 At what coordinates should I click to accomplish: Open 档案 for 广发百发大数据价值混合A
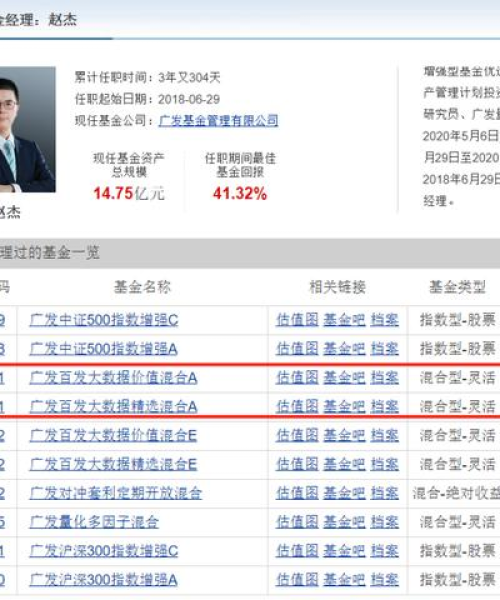[x=384, y=378]
